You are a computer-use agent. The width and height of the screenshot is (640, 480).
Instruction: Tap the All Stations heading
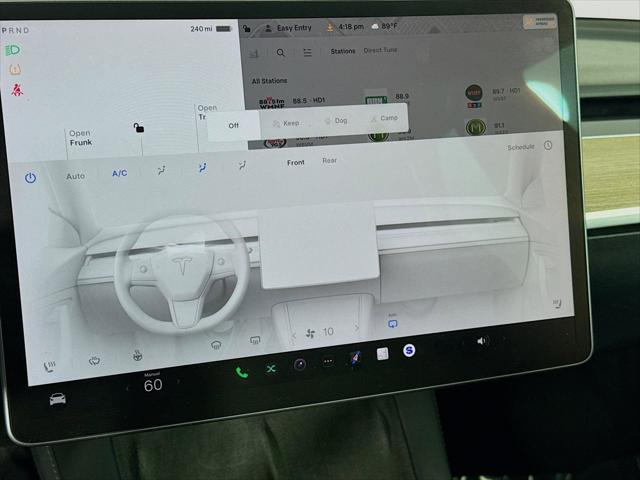point(269,81)
